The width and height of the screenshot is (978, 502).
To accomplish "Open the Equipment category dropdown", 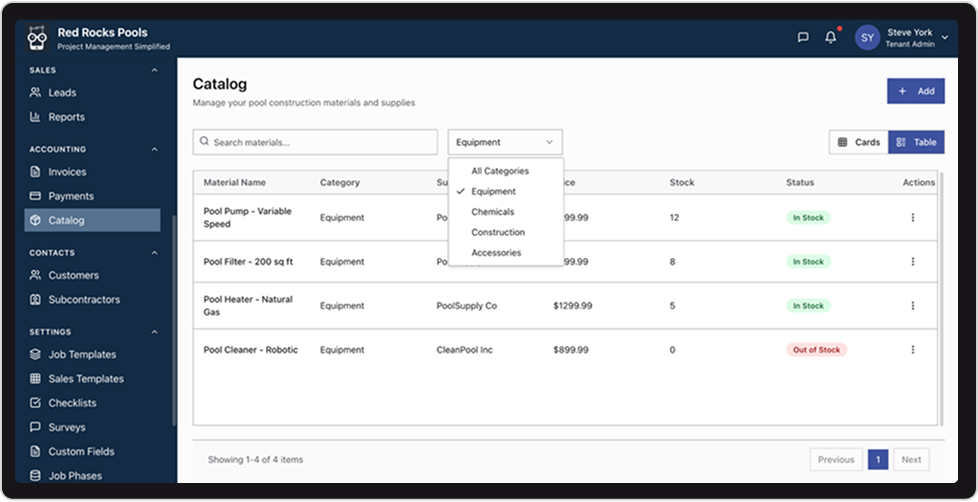I will tap(505, 142).
